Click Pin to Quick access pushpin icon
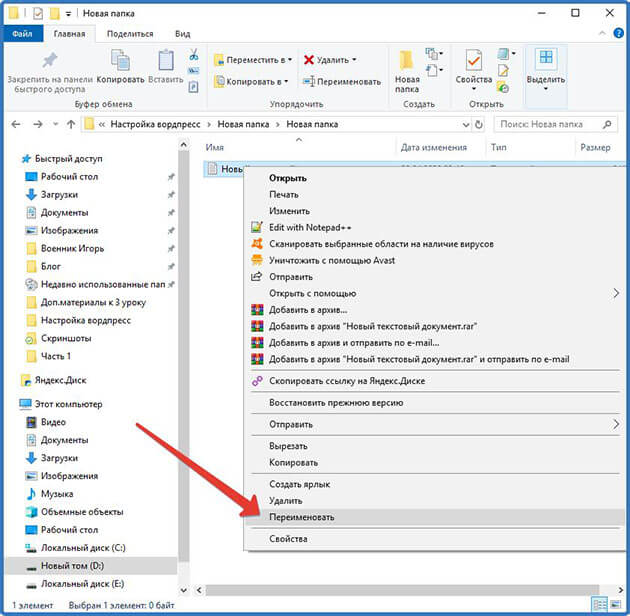 50,61
